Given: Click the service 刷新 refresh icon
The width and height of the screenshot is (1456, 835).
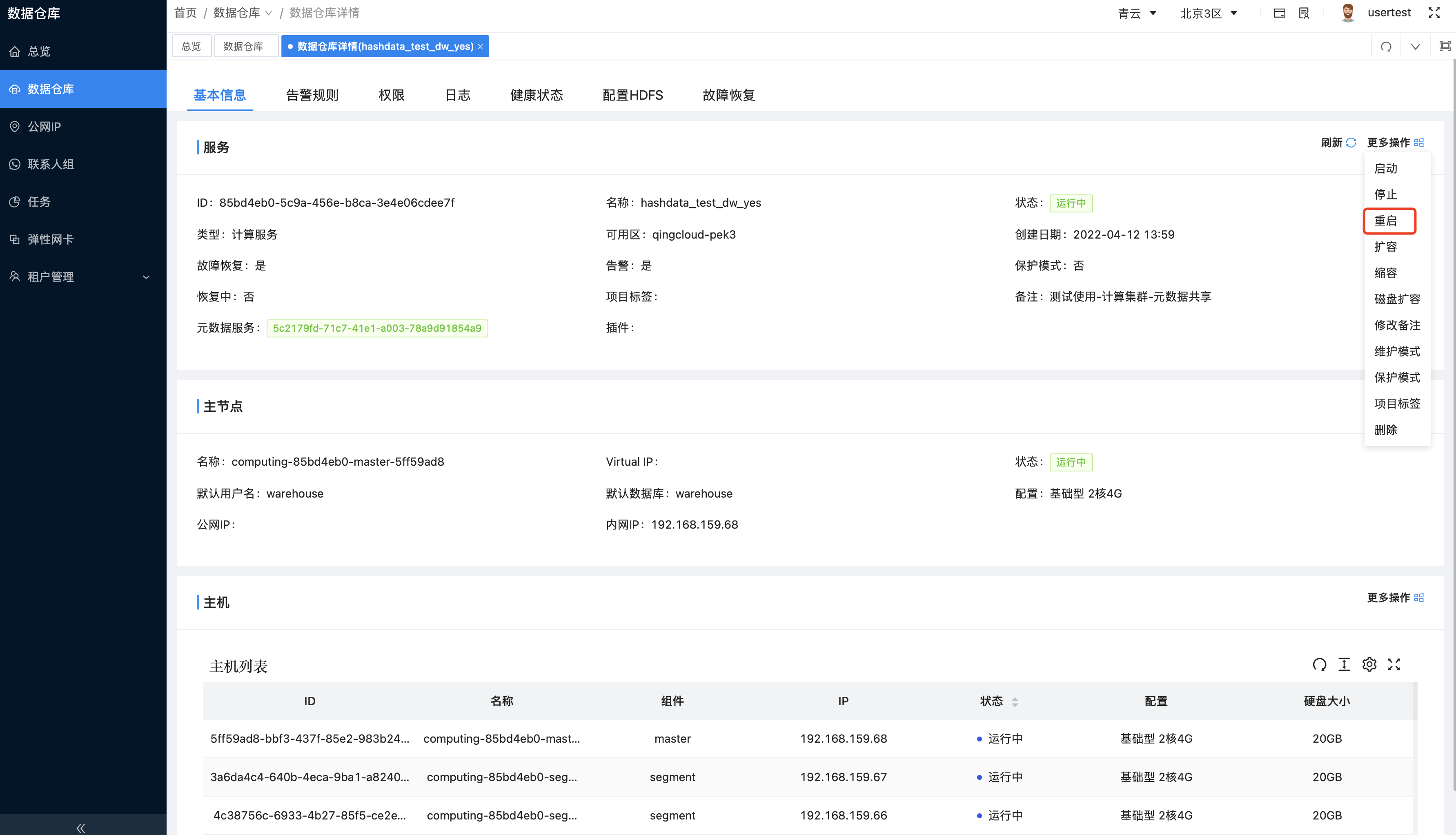Looking at the screenshot, I should (1351, 142).
